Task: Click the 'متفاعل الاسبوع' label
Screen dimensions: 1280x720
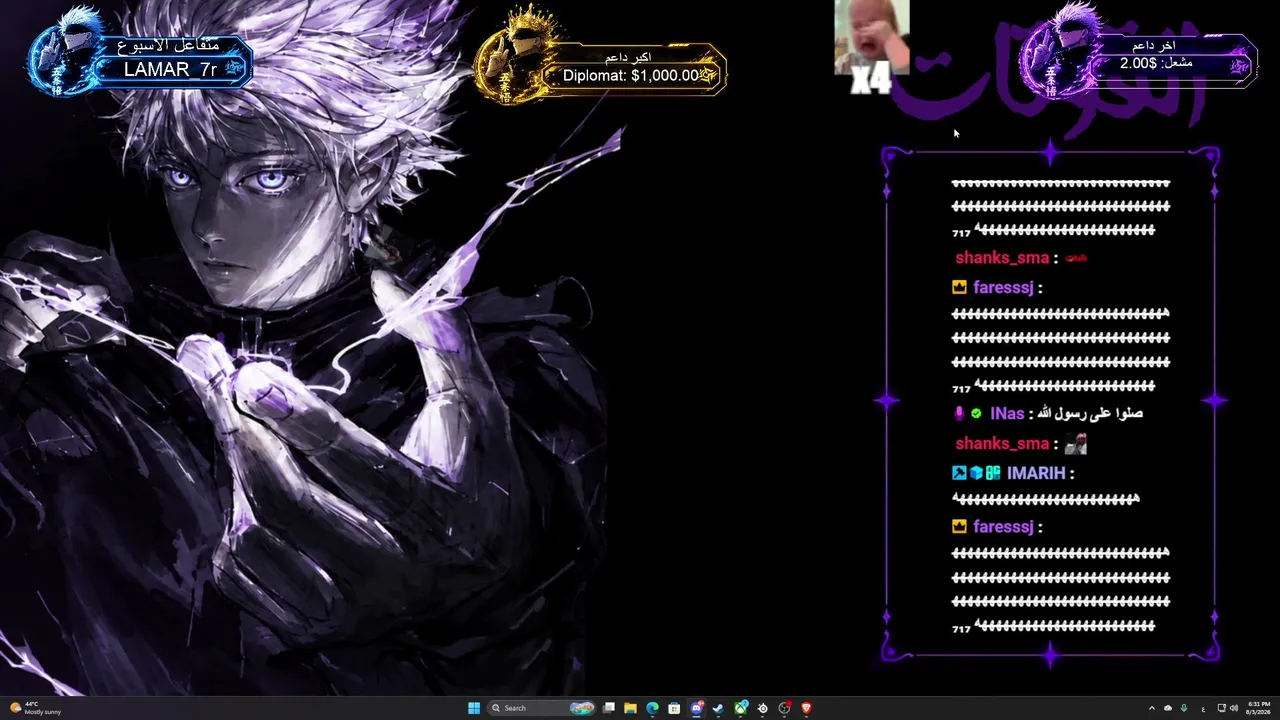Action: [168, 46]
